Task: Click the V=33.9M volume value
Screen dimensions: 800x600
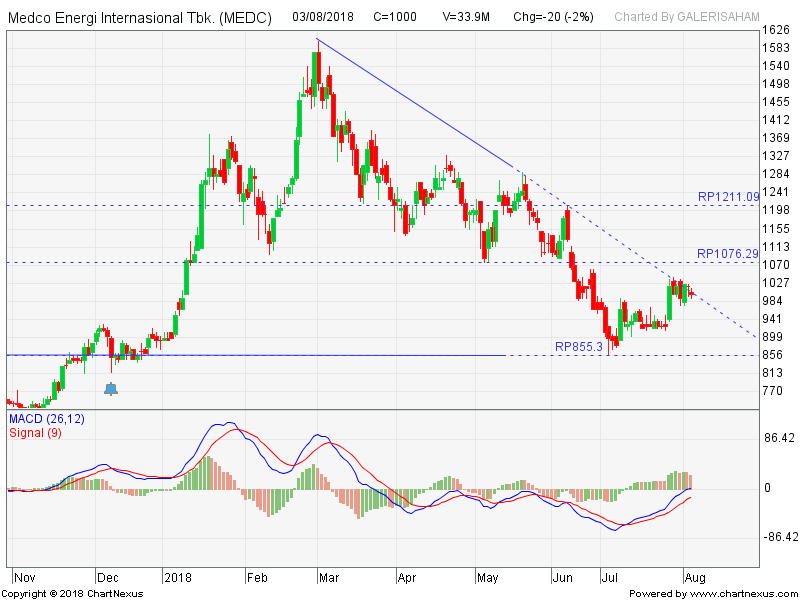Action: (x=468, y=17)
